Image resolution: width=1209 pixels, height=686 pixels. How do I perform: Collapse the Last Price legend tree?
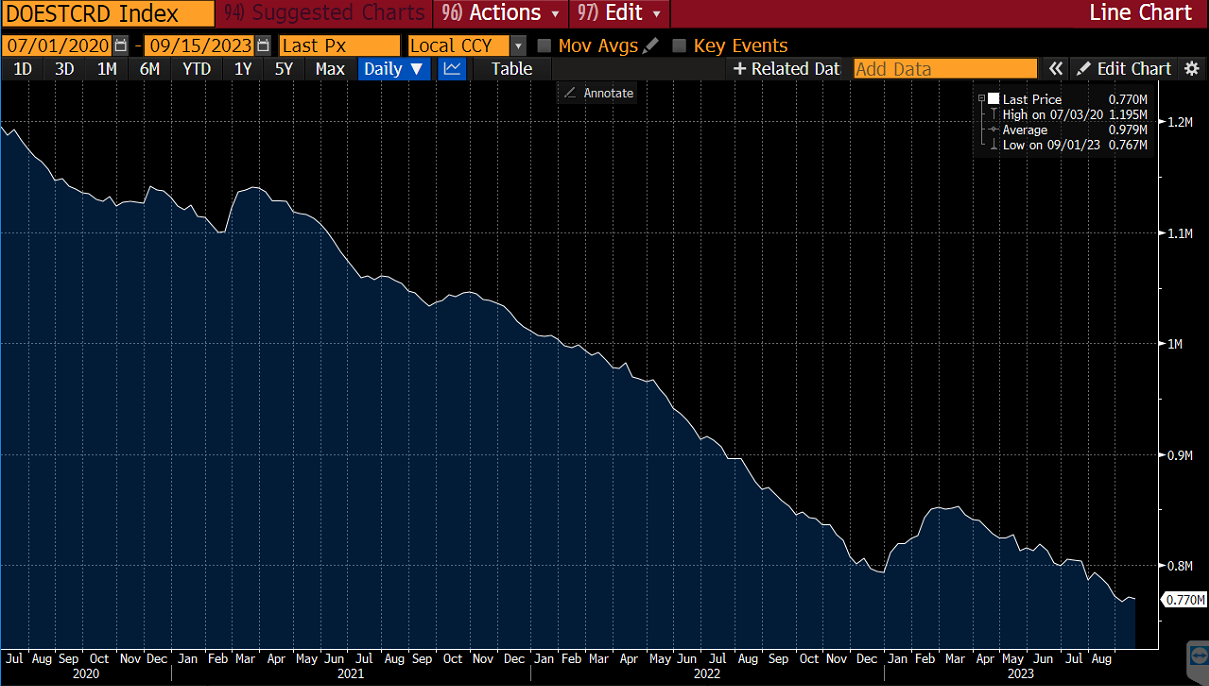coord(982,99)
